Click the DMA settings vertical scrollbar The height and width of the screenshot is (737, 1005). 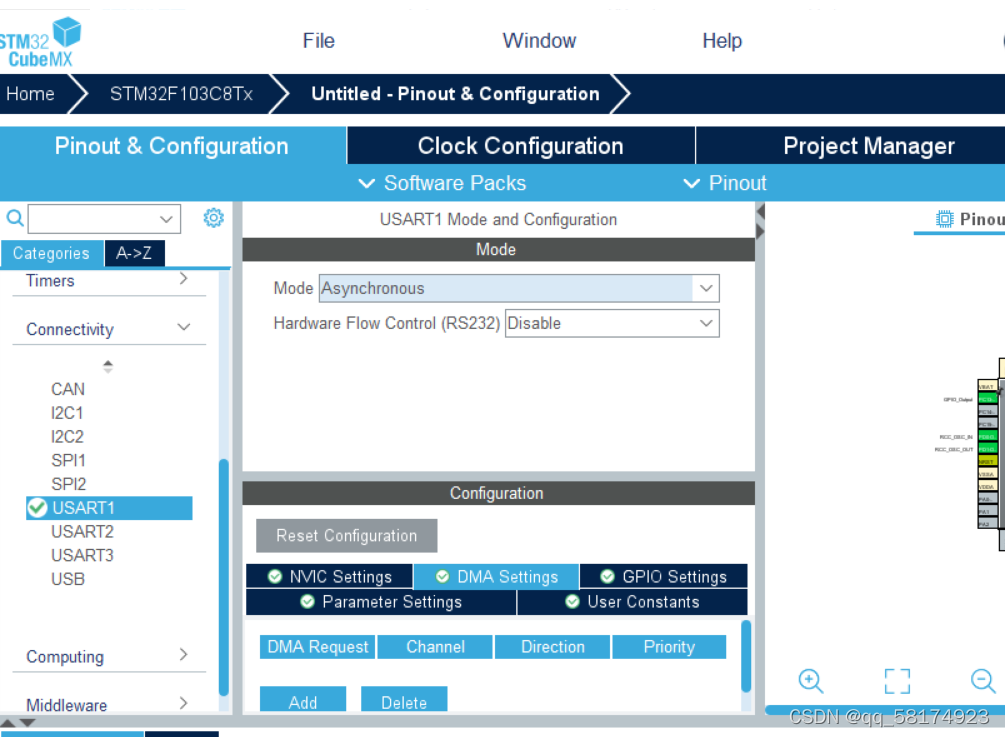746,656
